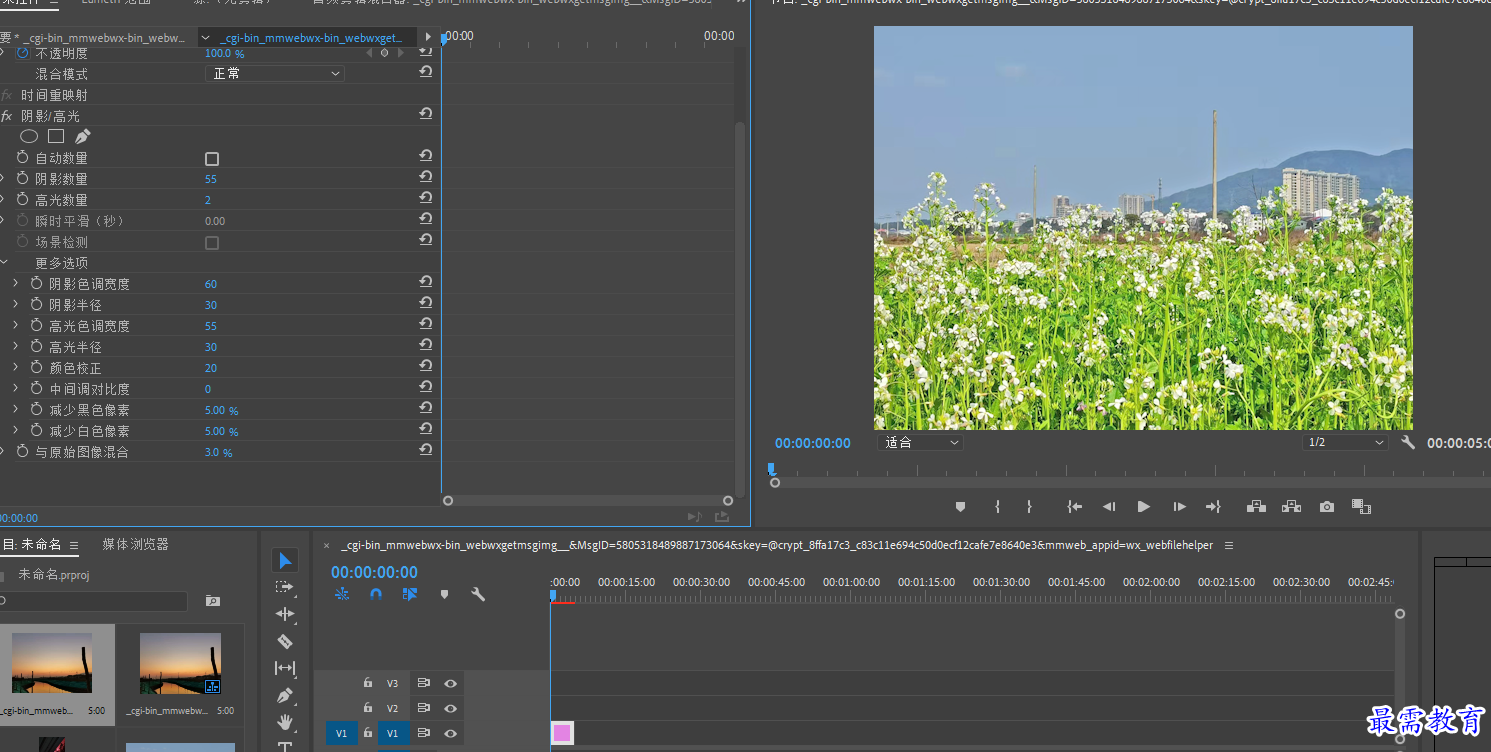Export frame with camera icon
Image resolution: width=1491 pixels, height=752 pixels.
(1327, 507)
